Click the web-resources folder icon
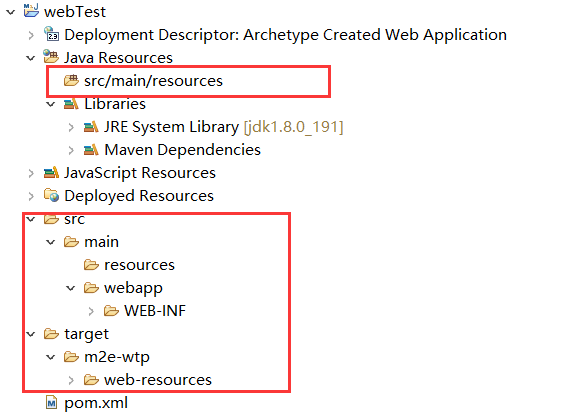 pyautogui.click(x=91, y=380)
